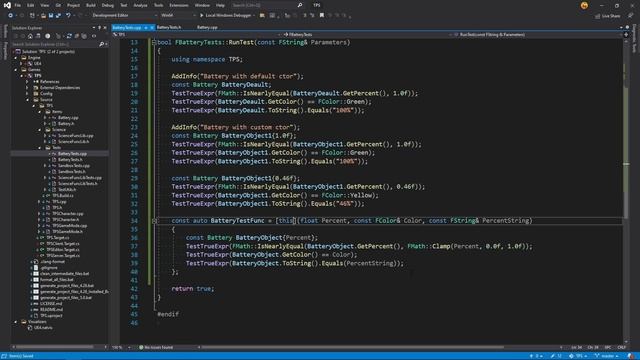640x360 pixels.
Task: Click the split editor icon near scrollbar top
Action: pyautogui.click(x=626, y=35)
